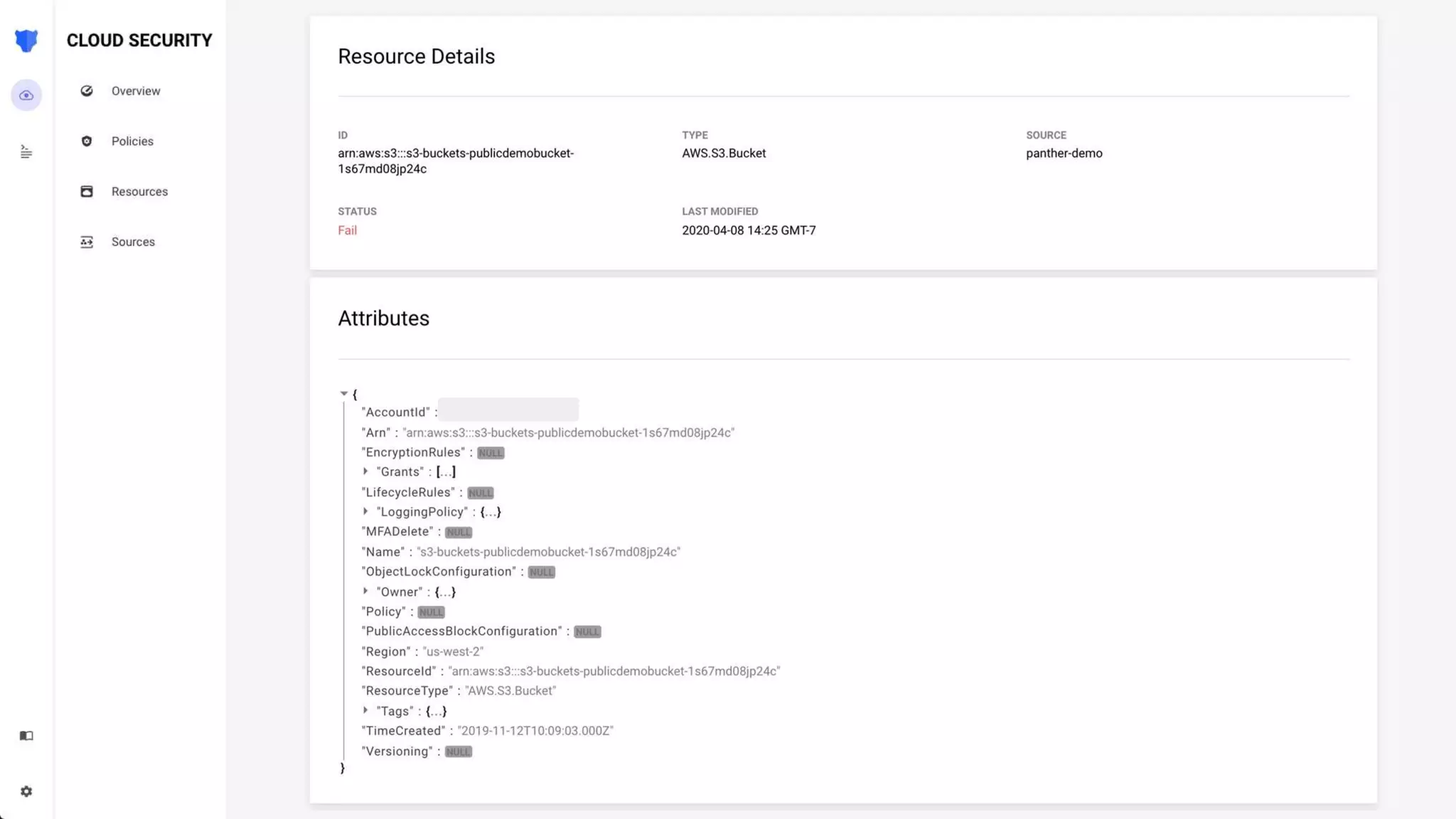Expand the "Tags" object

(x=365, y=710)
